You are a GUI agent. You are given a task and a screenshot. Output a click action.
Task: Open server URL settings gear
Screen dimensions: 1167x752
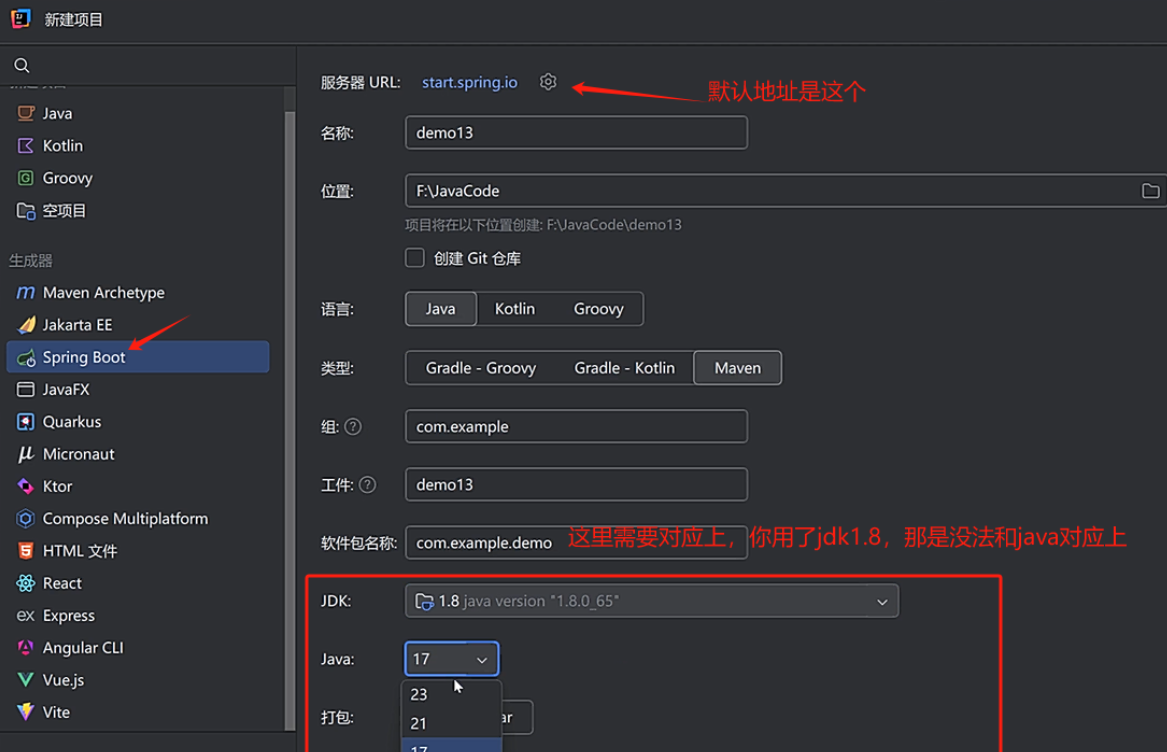[x=548, y=82]
